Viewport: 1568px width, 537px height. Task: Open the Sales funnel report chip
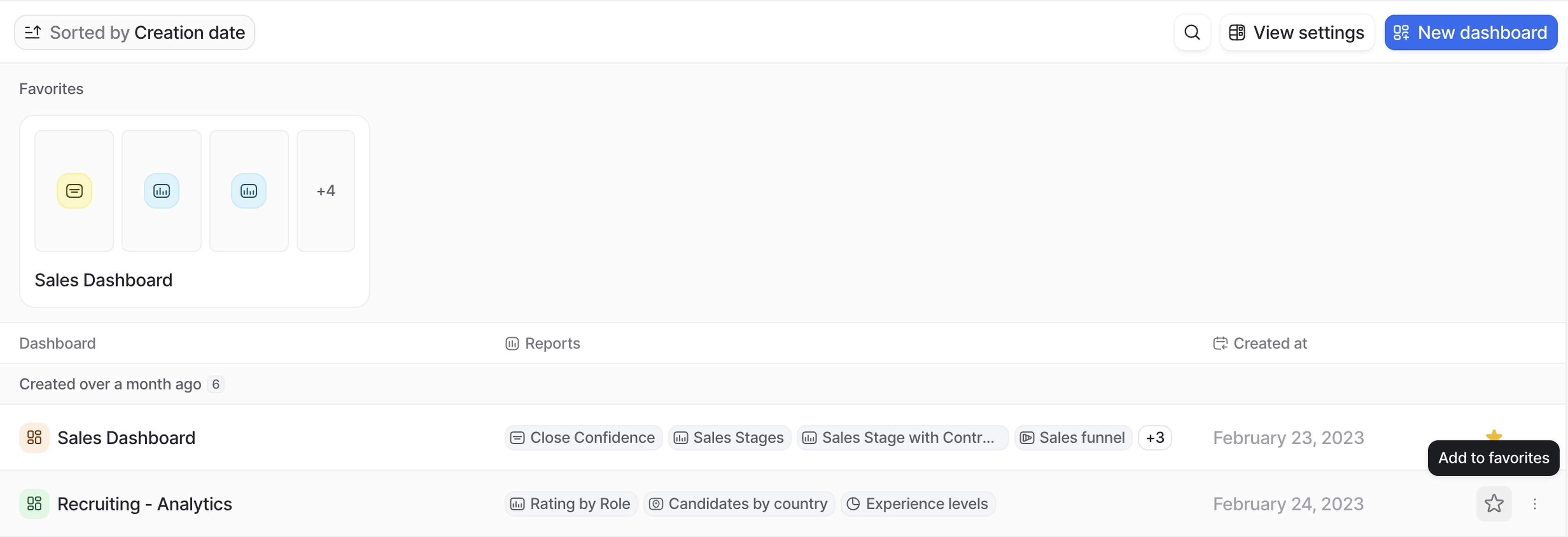click(x=1073, y=438)
